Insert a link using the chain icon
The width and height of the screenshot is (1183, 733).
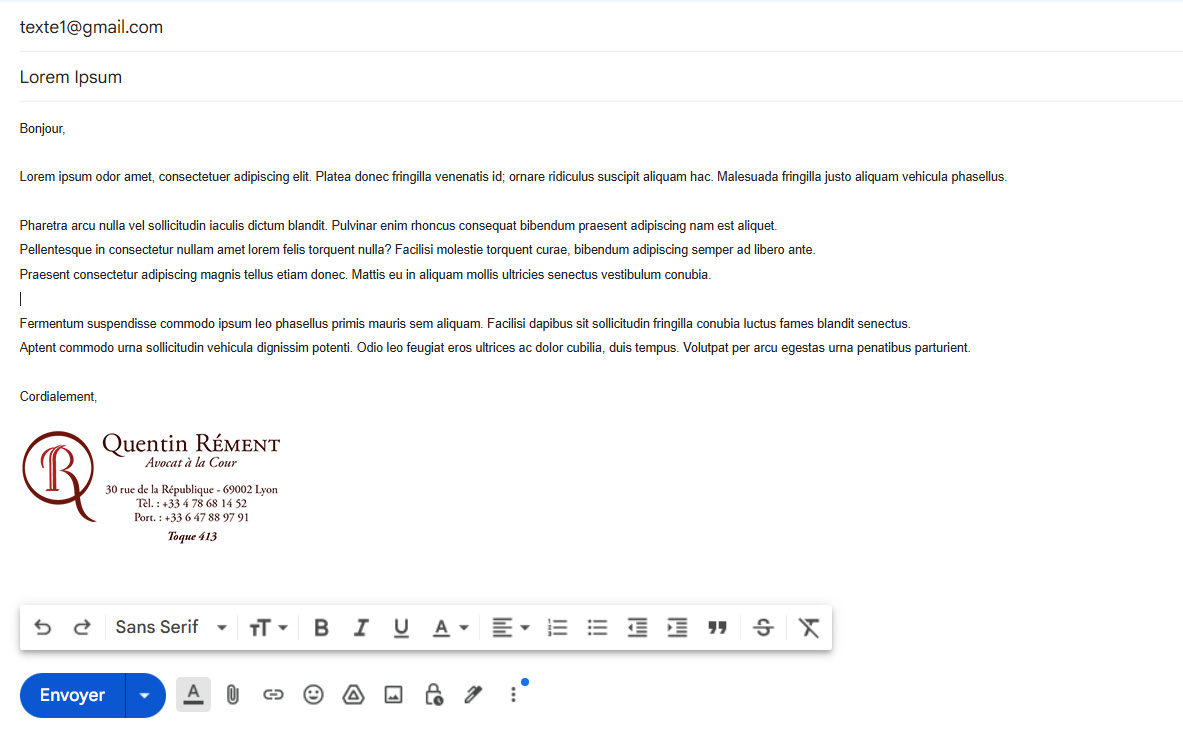(x=273, y=695)
